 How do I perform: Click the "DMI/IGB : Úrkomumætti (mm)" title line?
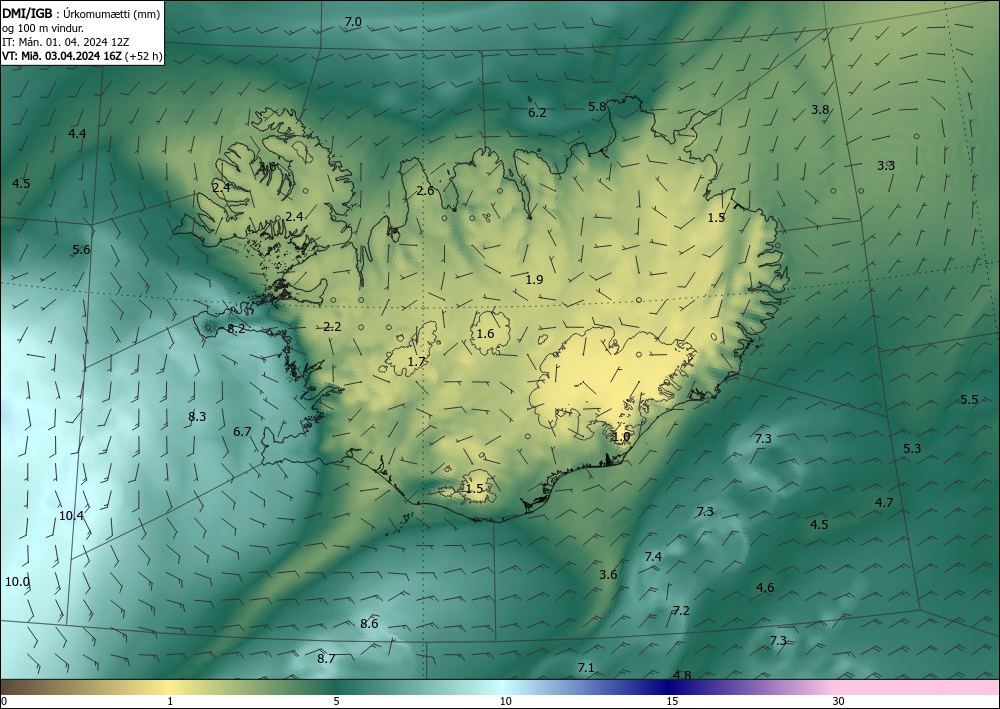coord(81,14)
